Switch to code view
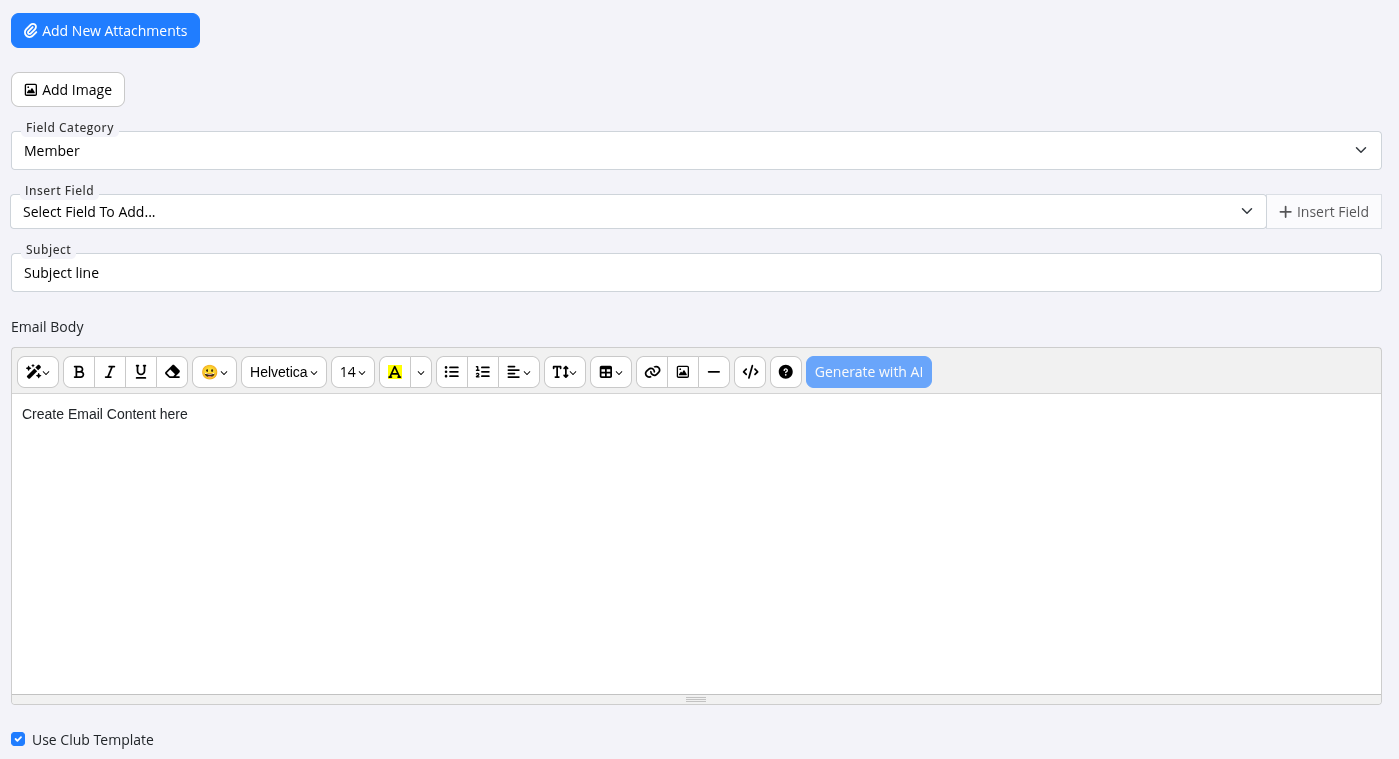 point(750,372)
